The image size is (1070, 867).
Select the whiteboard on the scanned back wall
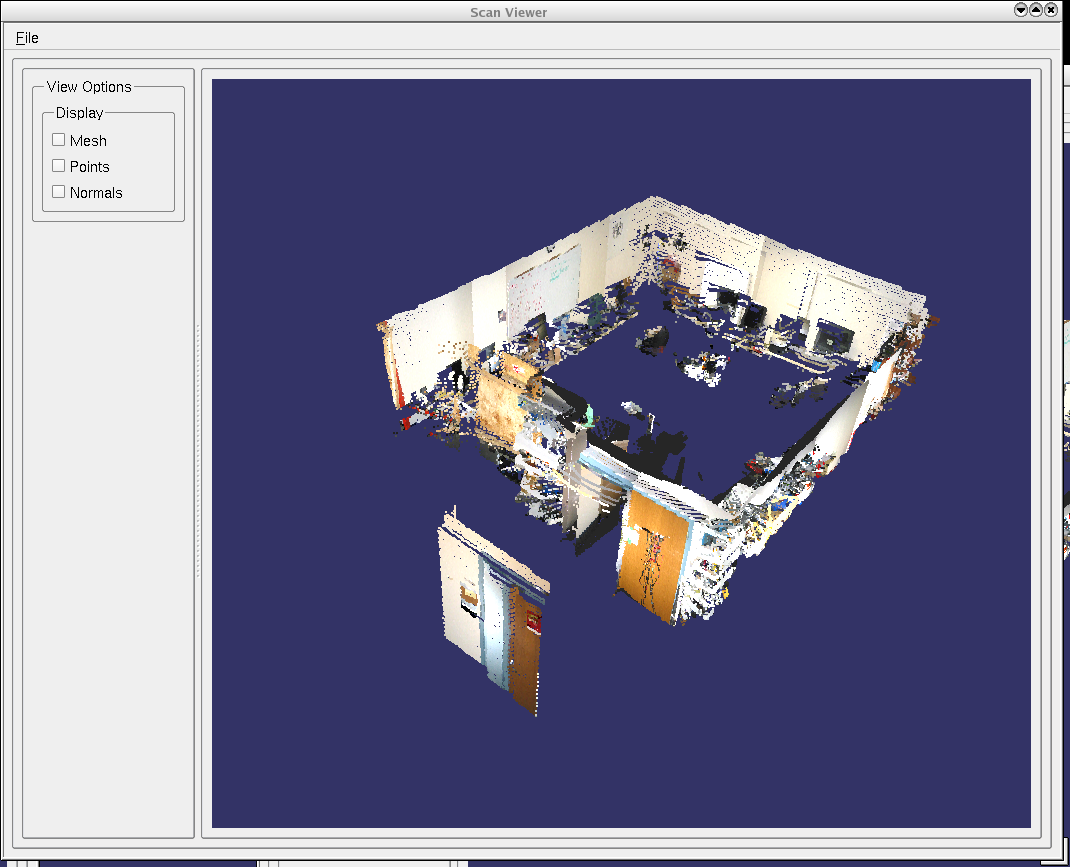(x=542, y=283)
